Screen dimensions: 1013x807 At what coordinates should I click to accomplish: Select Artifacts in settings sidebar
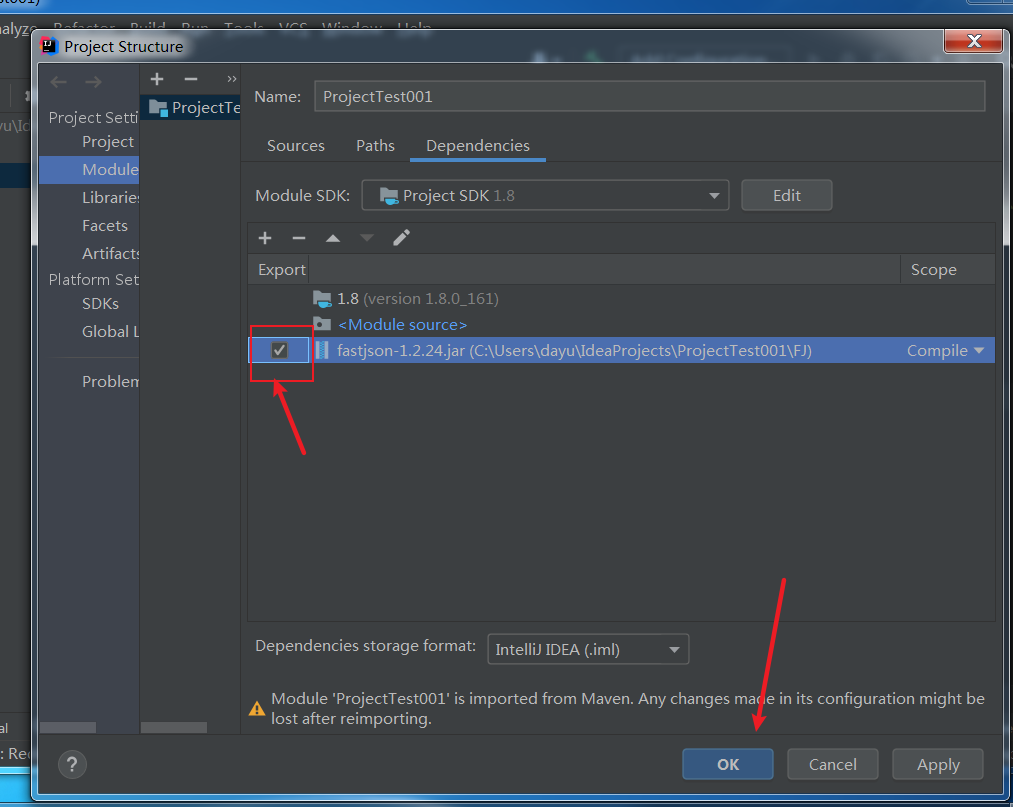(x=110, y=253)
